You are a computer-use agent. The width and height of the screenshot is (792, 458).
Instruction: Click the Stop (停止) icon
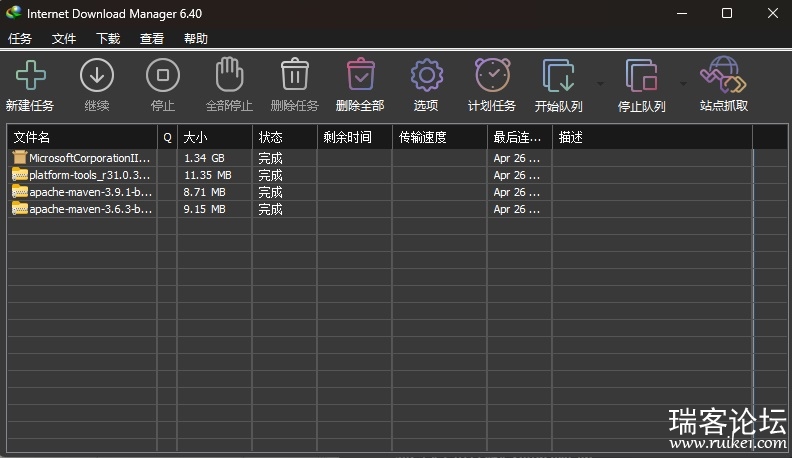point(163,75)
